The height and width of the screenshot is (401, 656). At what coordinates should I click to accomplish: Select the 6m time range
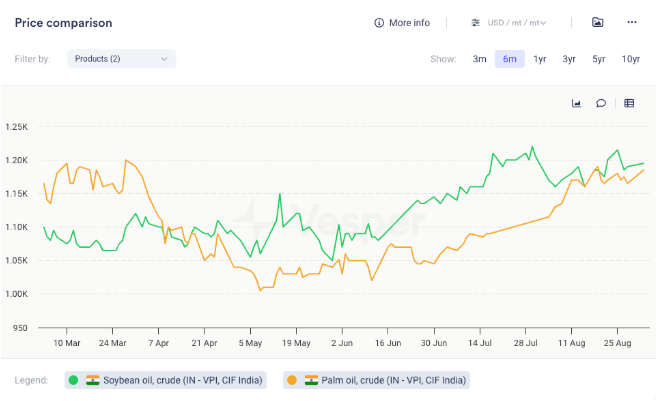click(509, 59)
